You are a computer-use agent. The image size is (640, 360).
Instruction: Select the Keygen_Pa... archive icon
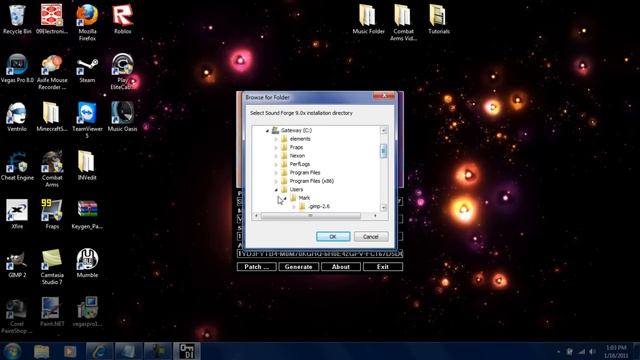click(x=87, y=214)
